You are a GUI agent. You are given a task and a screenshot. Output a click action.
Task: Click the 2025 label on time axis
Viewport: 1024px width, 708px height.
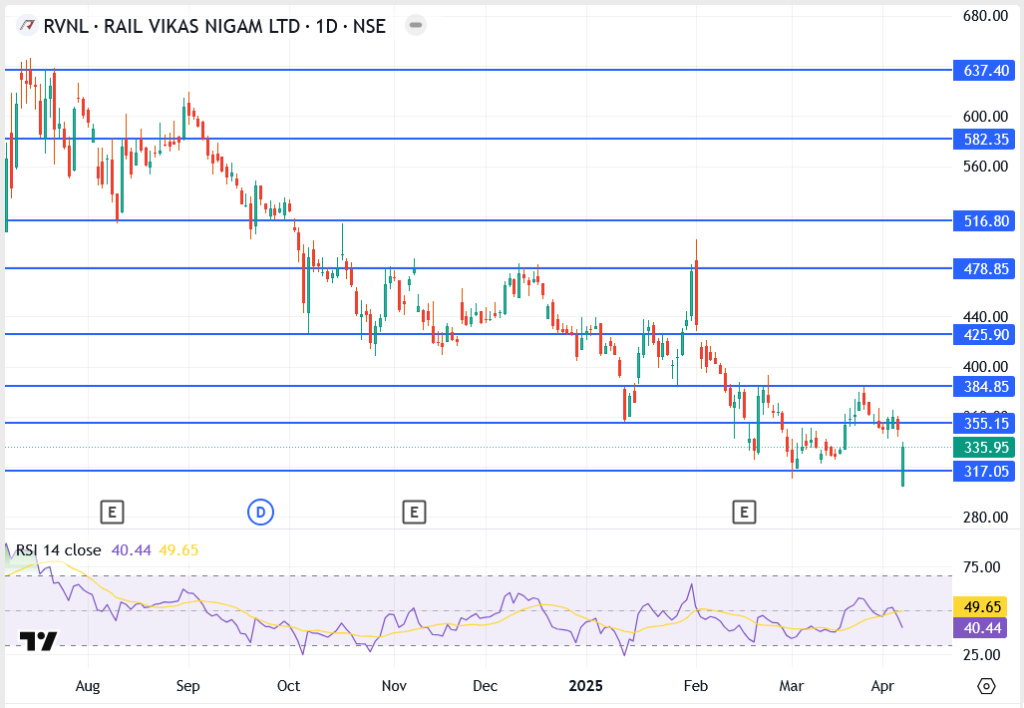(x=588, y=687)
